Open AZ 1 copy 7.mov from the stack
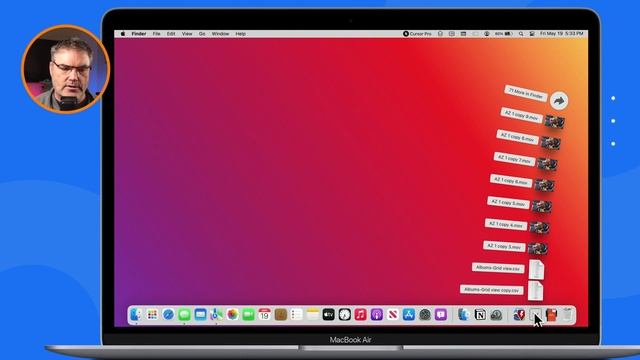The height and width of the screenshot is (360, 640). click(x=547, y=164)
